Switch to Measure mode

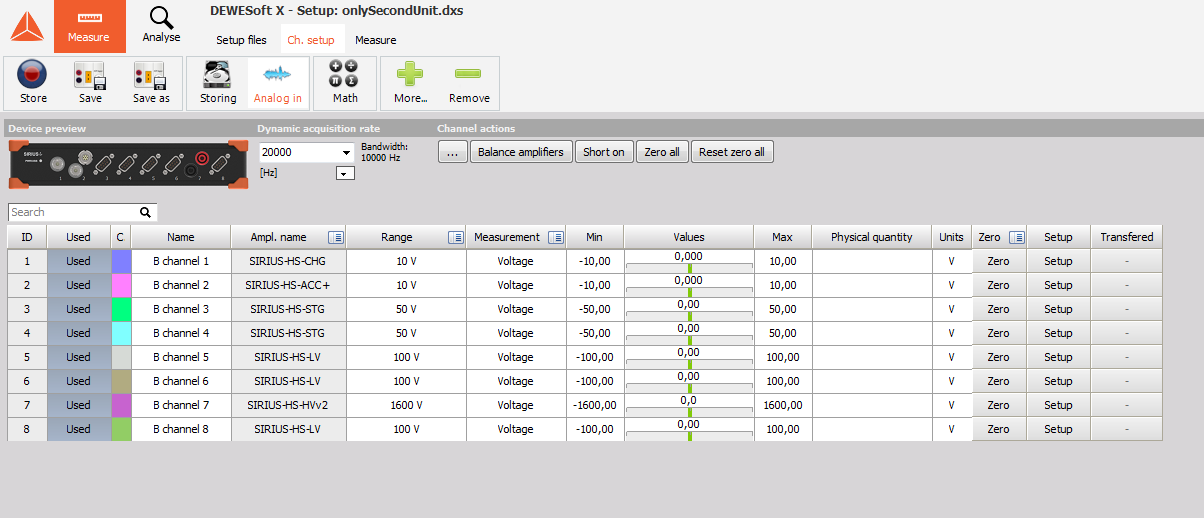tap(89, 26)
